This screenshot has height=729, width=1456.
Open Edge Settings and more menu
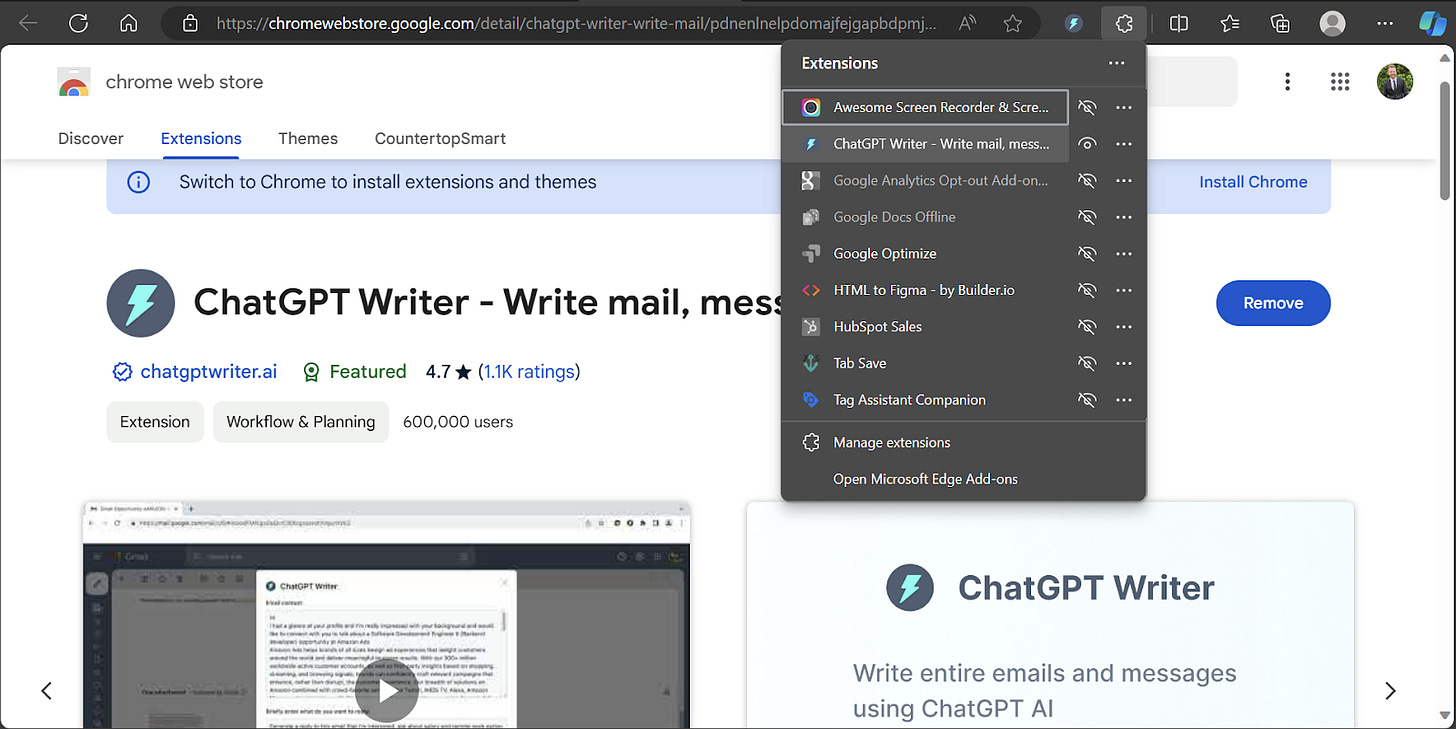1384,23
